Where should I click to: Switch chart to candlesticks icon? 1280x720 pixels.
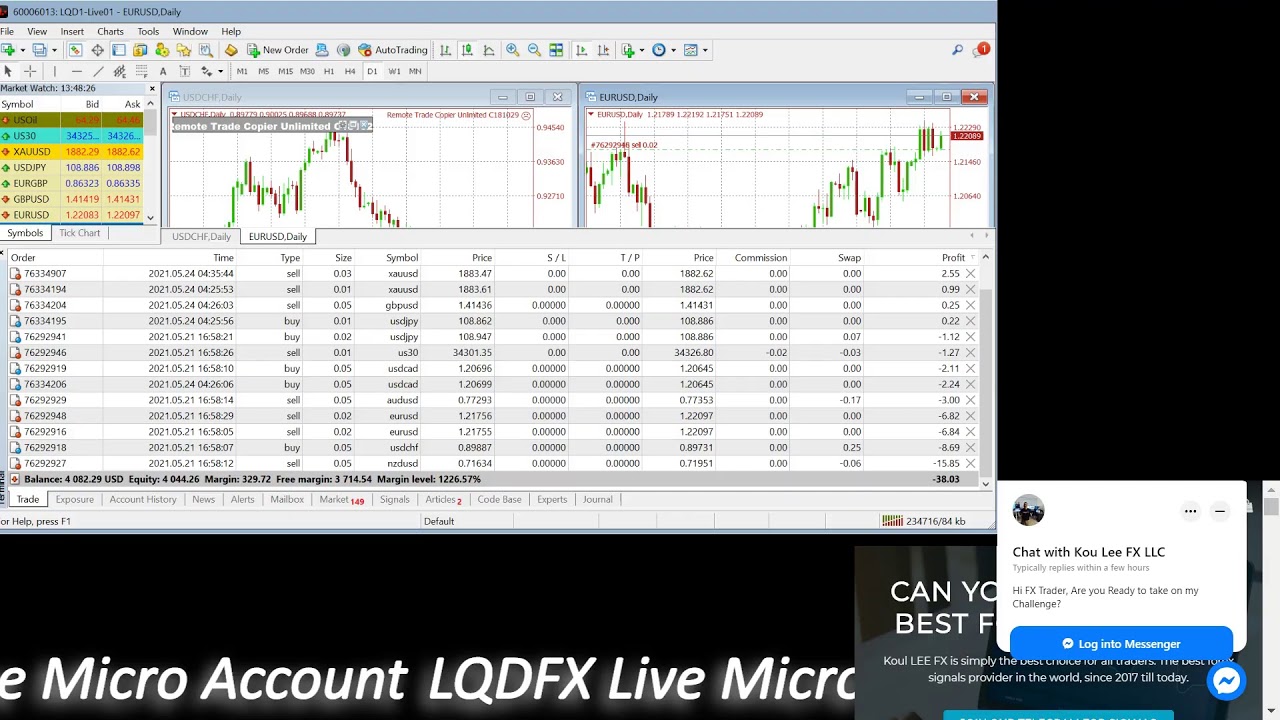pos(467,50)
